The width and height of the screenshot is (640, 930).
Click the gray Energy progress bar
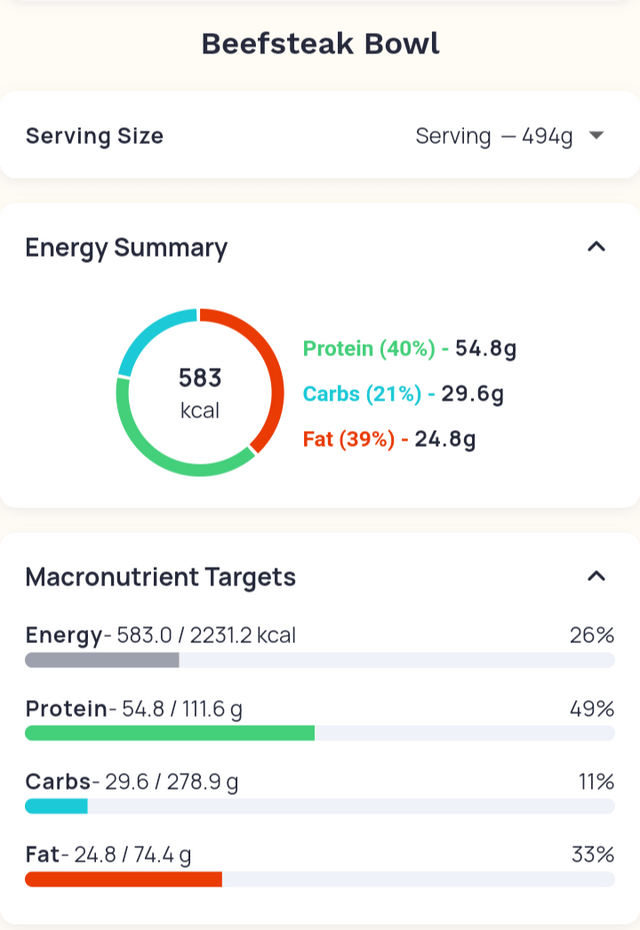click(x=102, y=660)
